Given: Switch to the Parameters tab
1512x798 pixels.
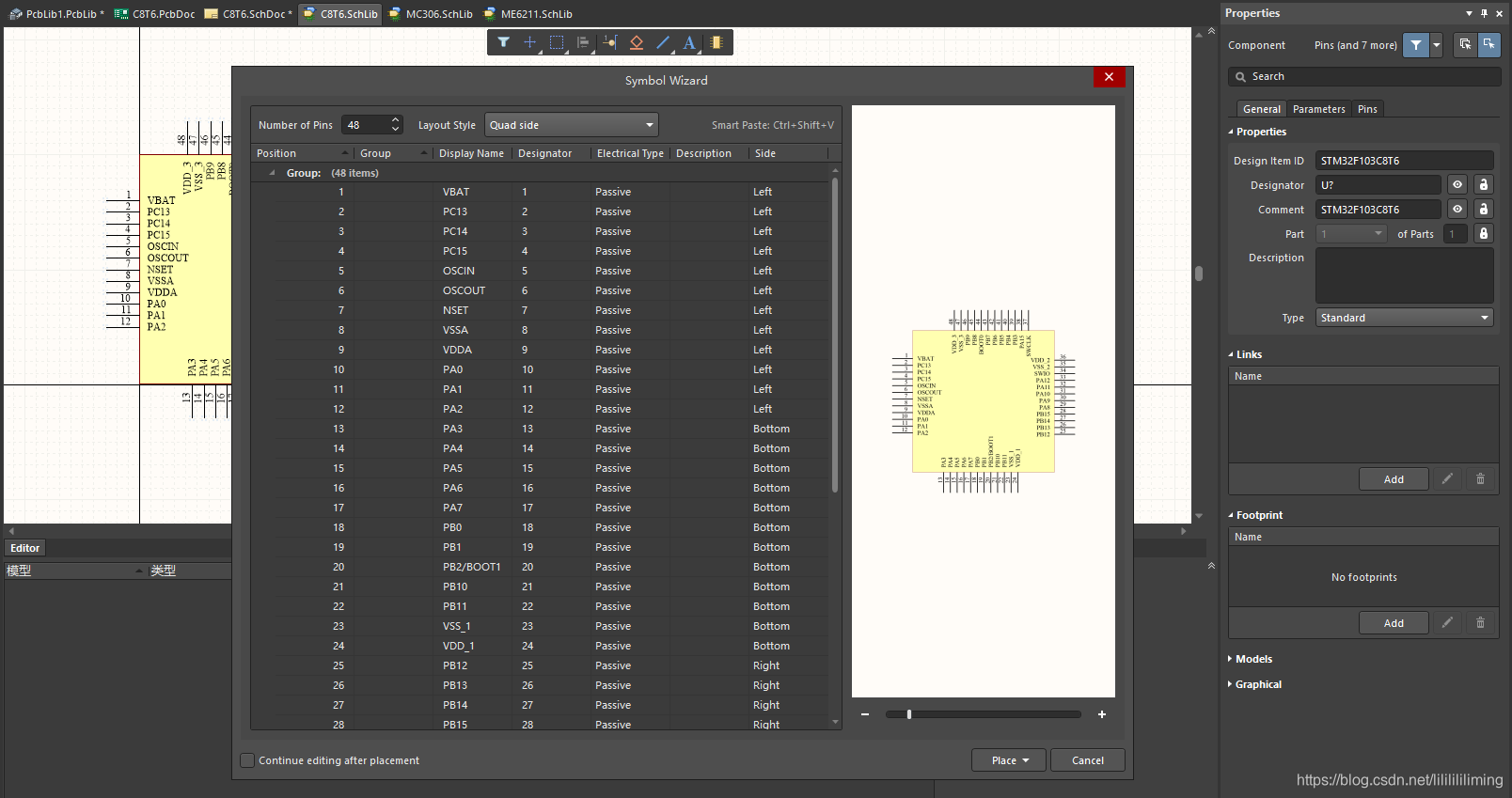Looking at the screenshot, I should (x=1318, y=109).
